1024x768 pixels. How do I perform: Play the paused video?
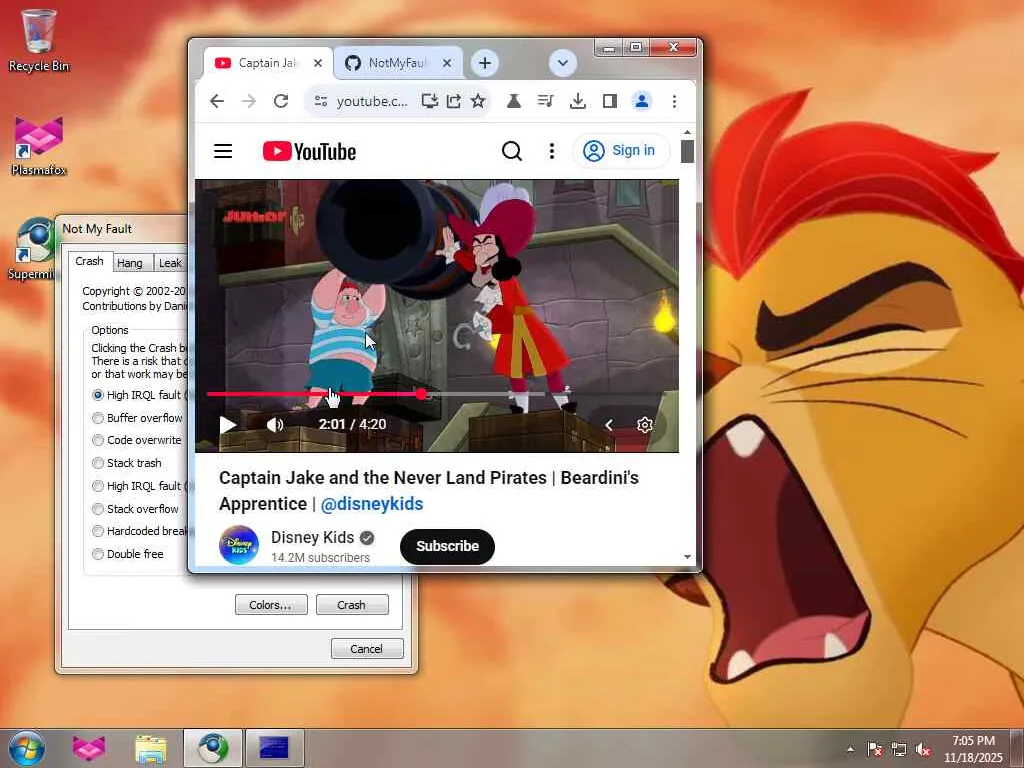tap(227, 425)
